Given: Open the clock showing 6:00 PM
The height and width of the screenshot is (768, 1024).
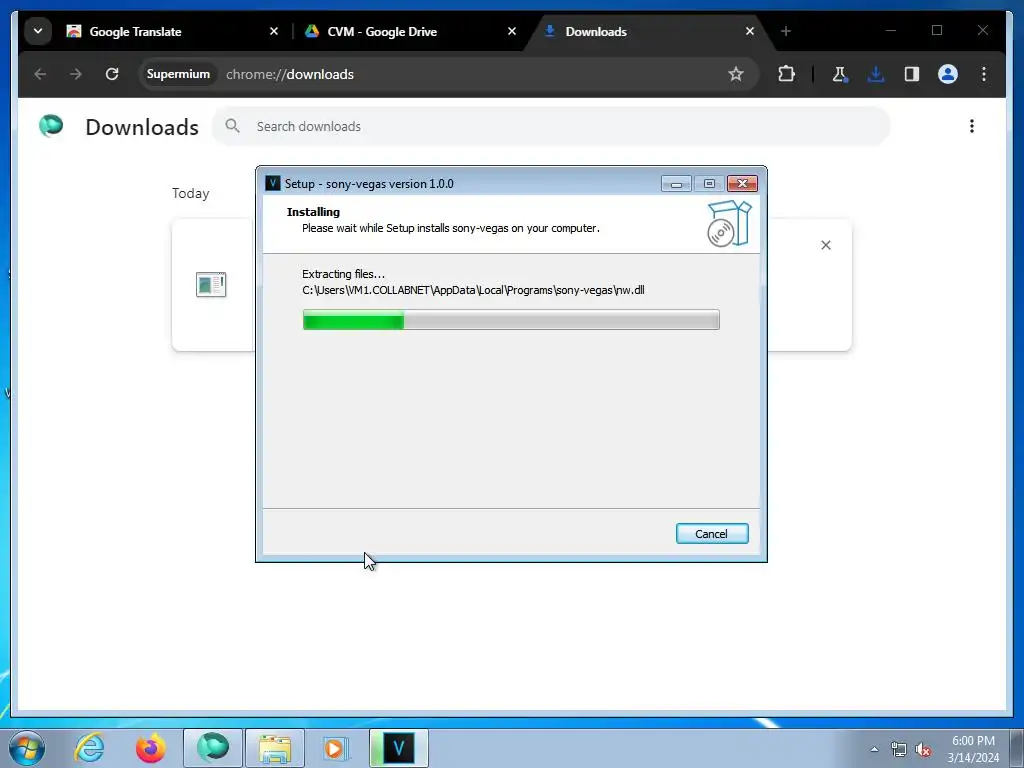Looking at the screenshot, I should pyautogui.click(x=973, y=749).
